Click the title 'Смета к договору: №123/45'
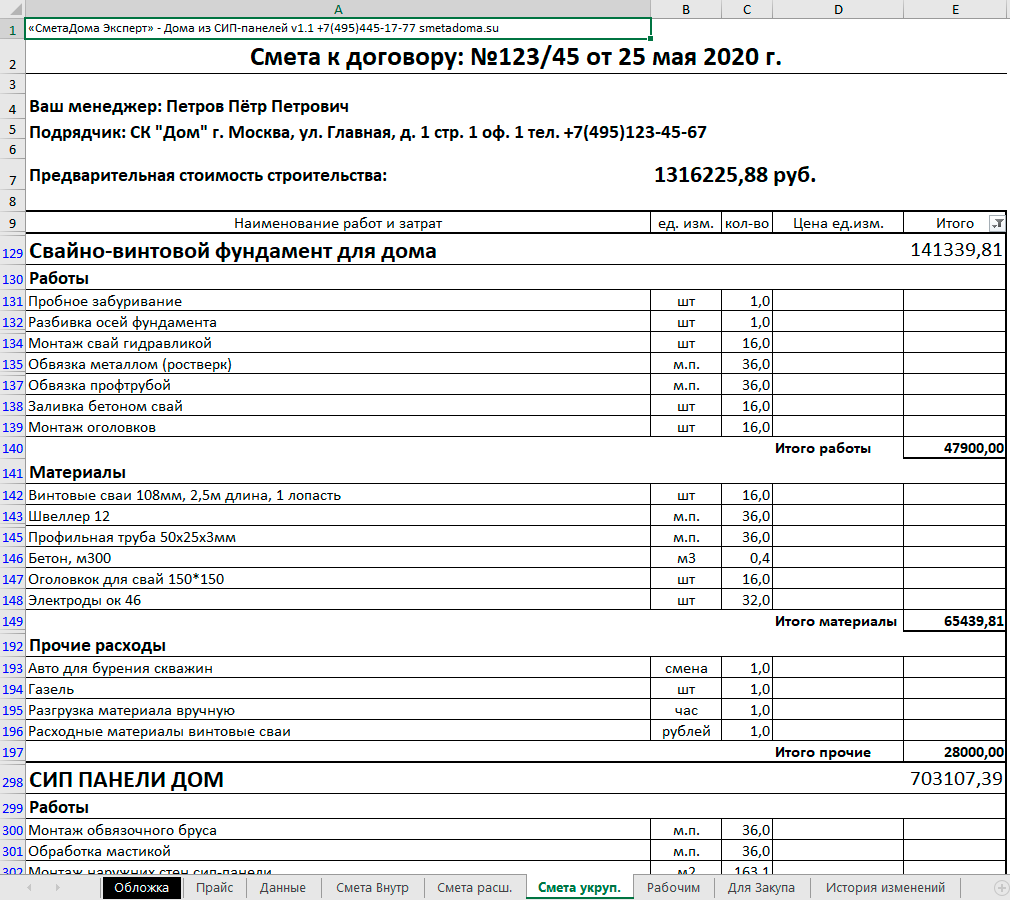 [x=516, y=57]
